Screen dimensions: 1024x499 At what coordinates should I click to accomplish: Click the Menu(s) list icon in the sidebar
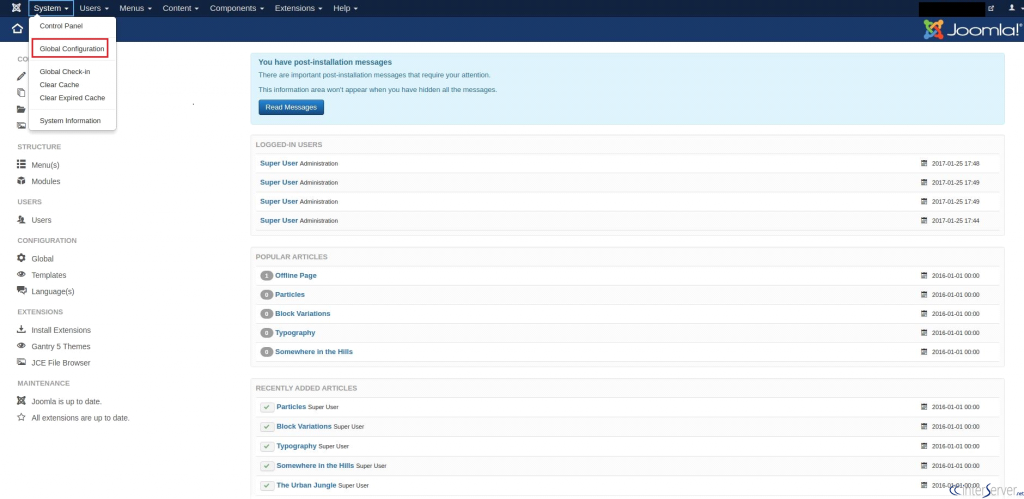point(21,165)
